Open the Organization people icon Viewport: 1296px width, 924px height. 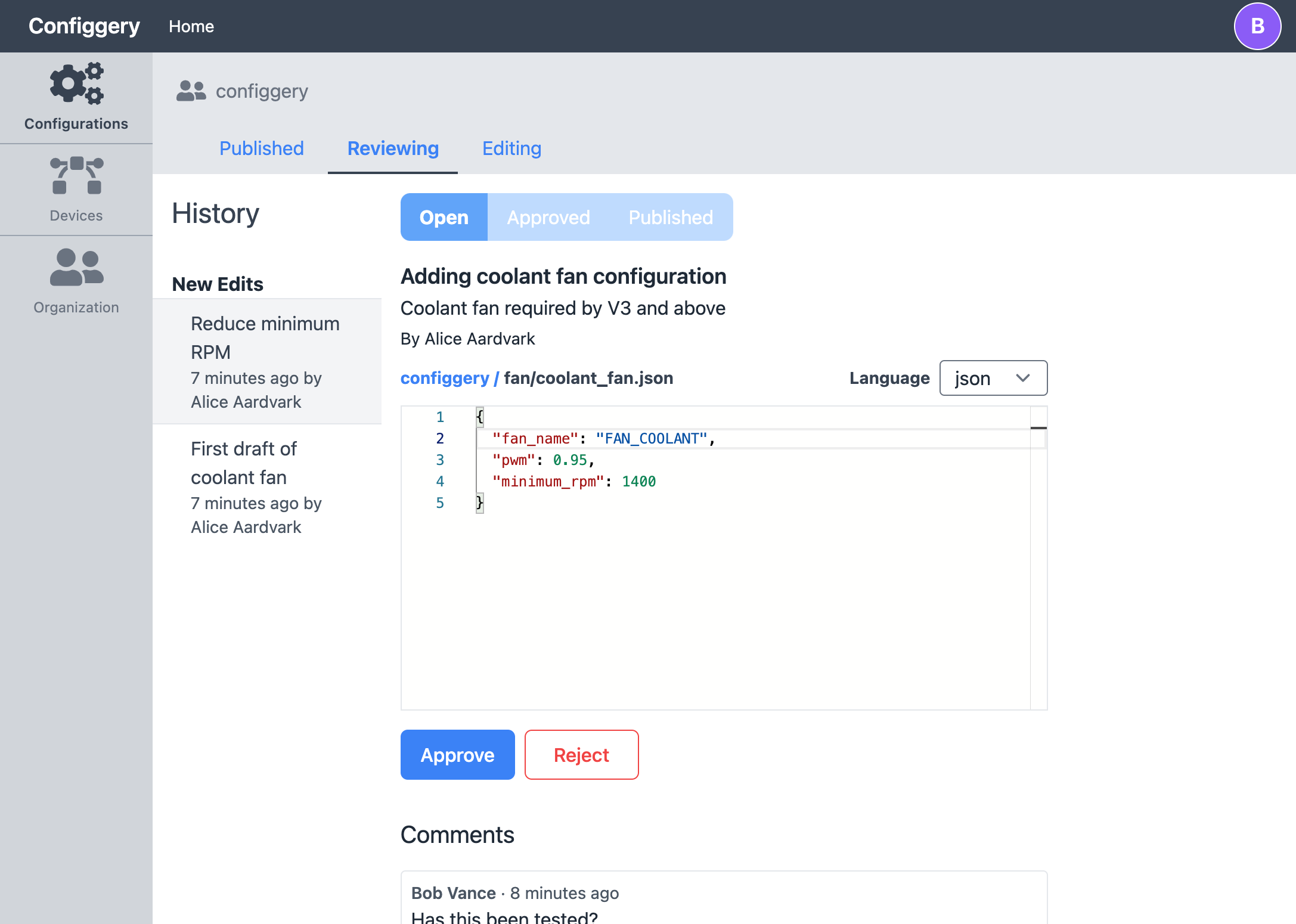(76, 267)
